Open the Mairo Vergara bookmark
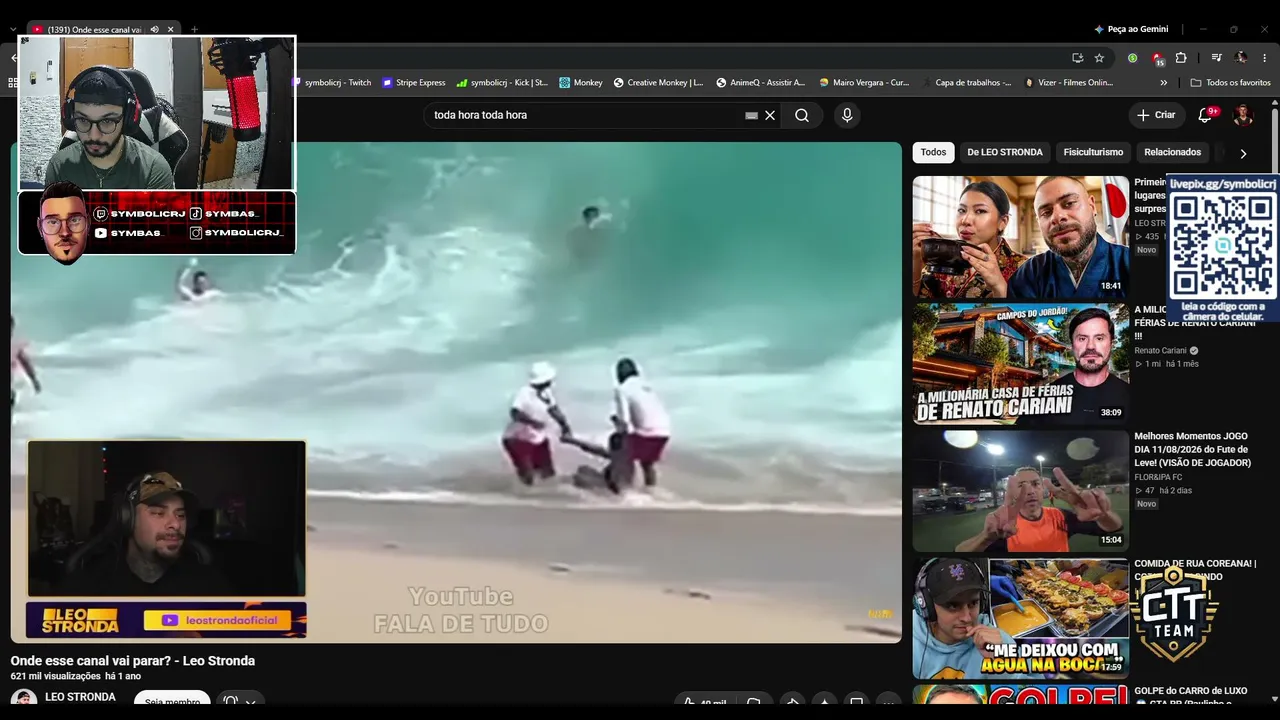The image size is (1280, 720). [864, 83]
